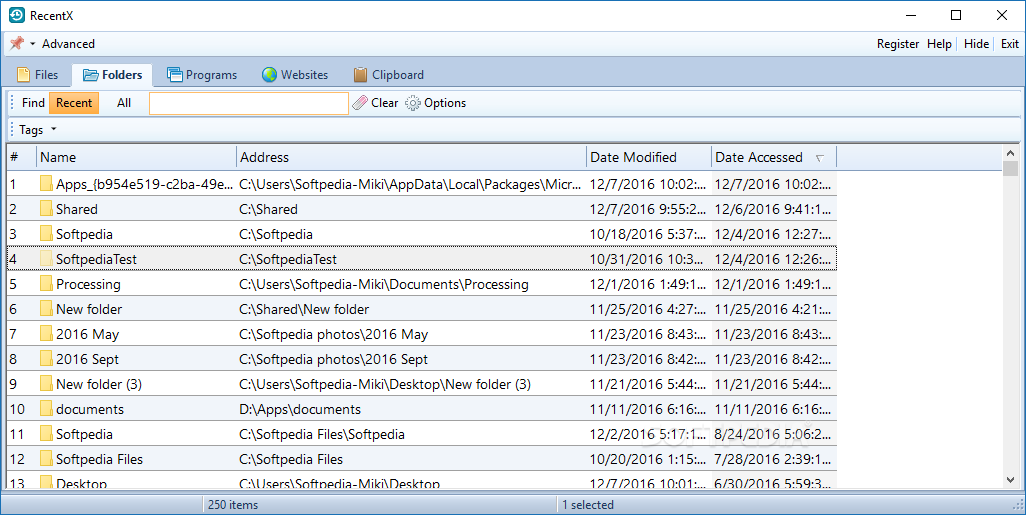Screen dimensions: 1026x515
Task: Click the 10/18/2016 date modified cell
Action: click(647, 234)
